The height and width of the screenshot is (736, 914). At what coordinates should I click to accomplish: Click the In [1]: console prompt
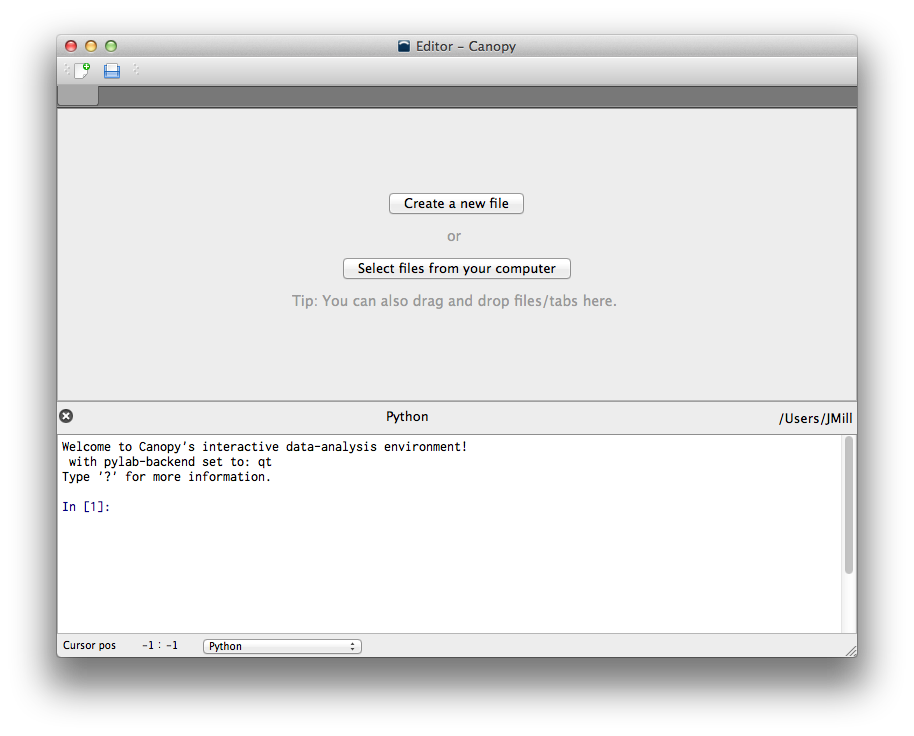pyautogui.click(x=86, y=506)
